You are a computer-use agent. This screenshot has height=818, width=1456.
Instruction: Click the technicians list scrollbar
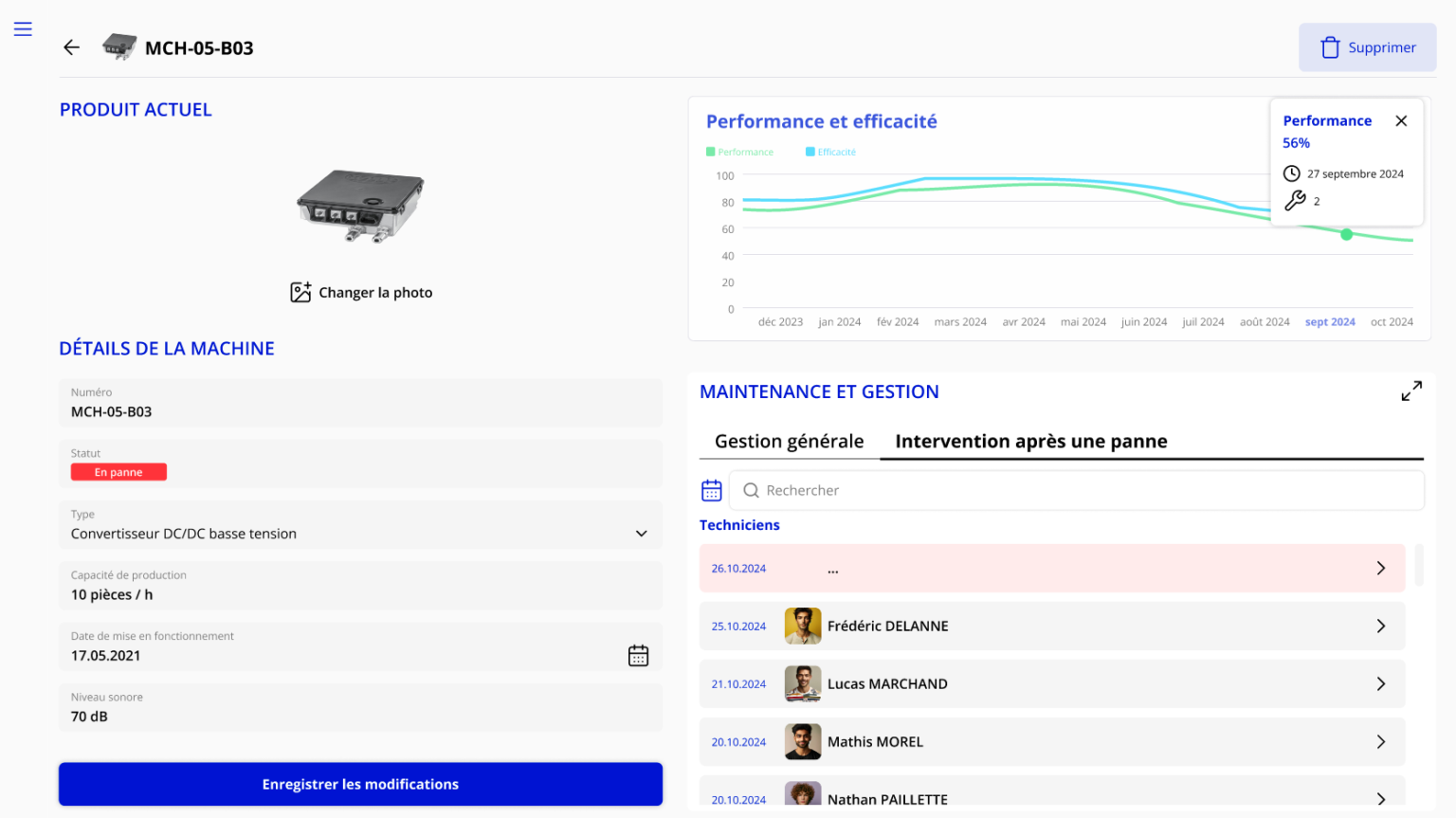[1419, 565]
